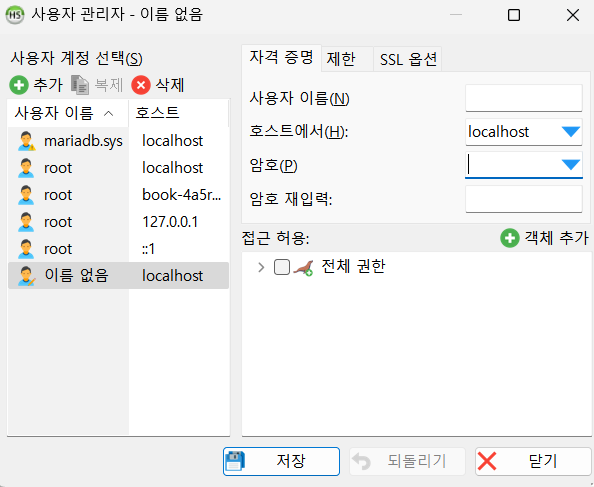594x487 pixels.
Task: Focus the 사용자 이름 input field
Action: click(x=524, y=98)
